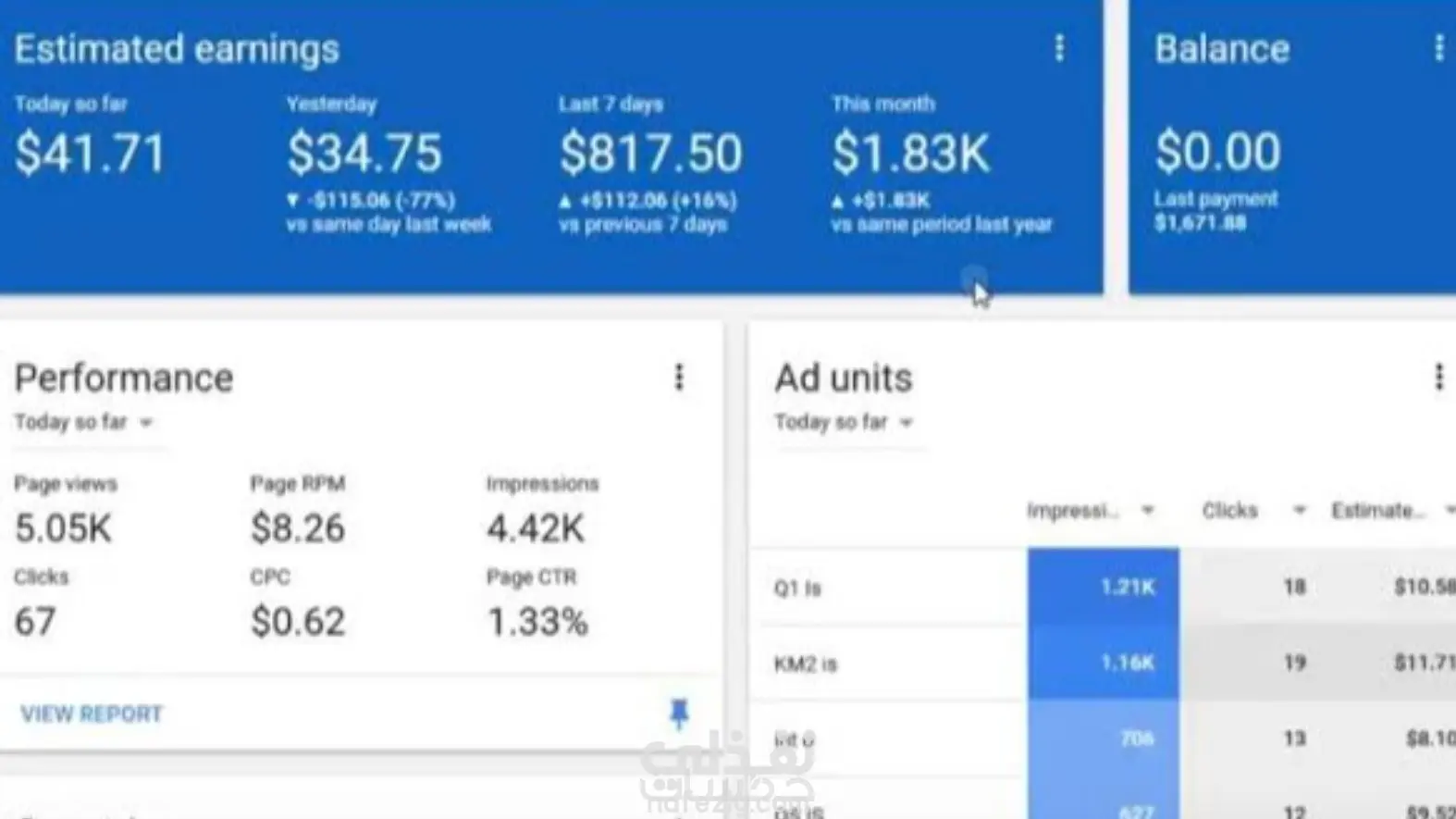Click the Page RPM $8.26 metric
The width and height of the screenshot is (1456, 819).
pos(298,528)
